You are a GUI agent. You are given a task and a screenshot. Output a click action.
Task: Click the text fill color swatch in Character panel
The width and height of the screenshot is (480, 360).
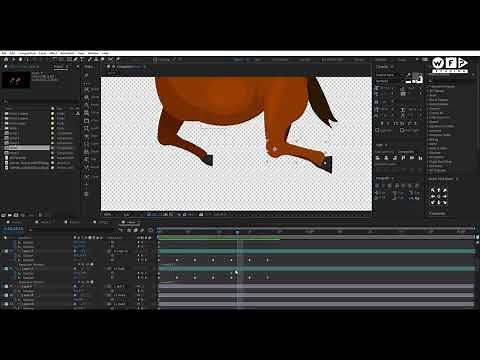(x=414, y=77)
